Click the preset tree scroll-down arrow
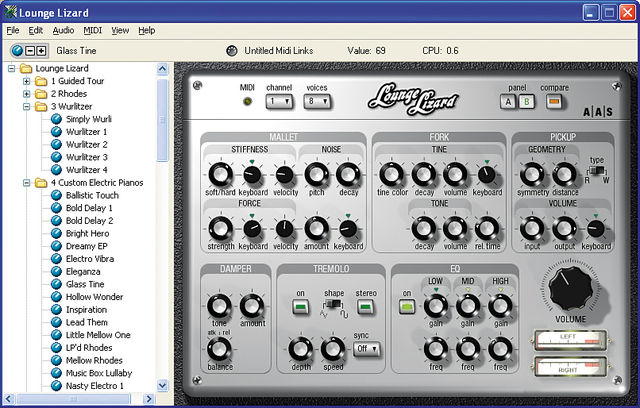Screen dimensions: 640x408 [x=162, y=385]
